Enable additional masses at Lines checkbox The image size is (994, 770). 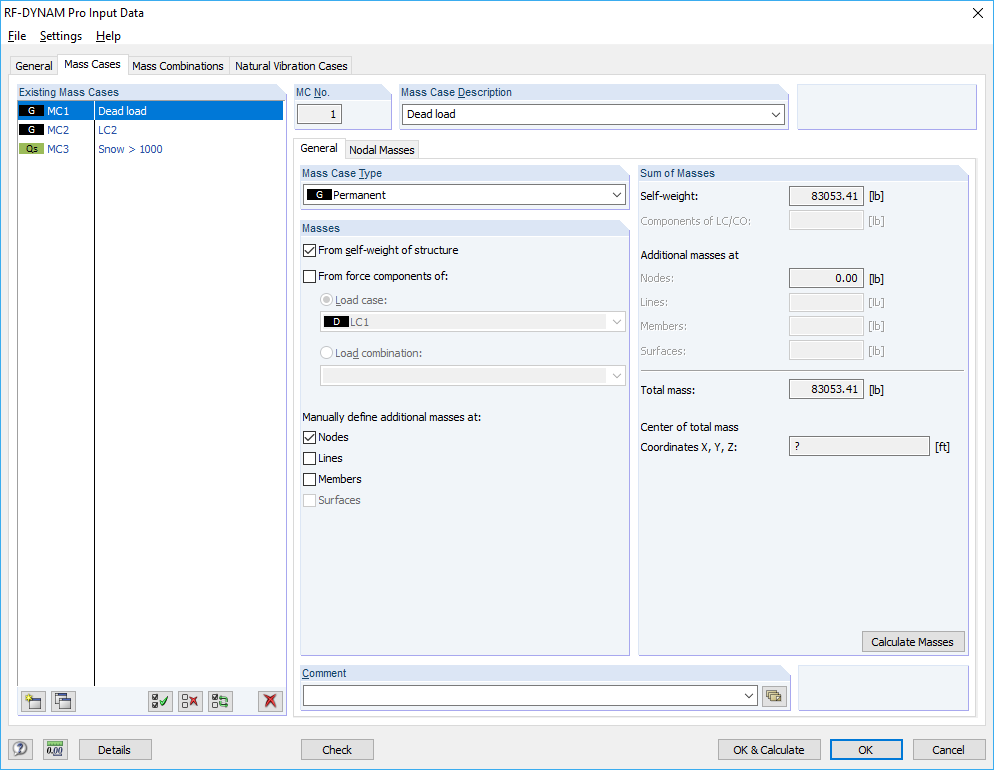pyautogui.click(x=309, y=458)
